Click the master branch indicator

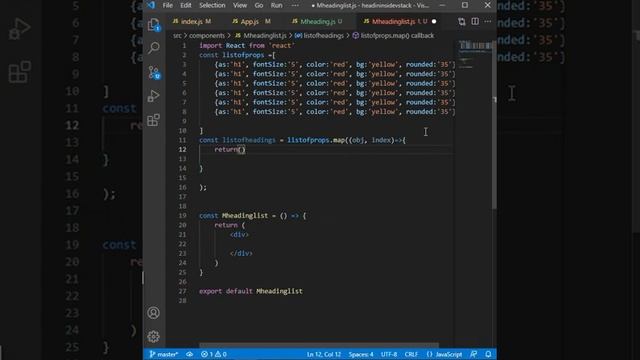[x=164, y=354]
